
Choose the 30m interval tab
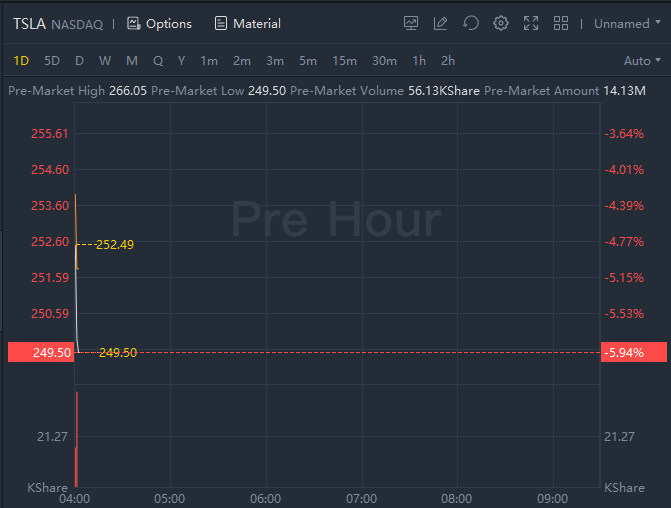coord(384,61)
